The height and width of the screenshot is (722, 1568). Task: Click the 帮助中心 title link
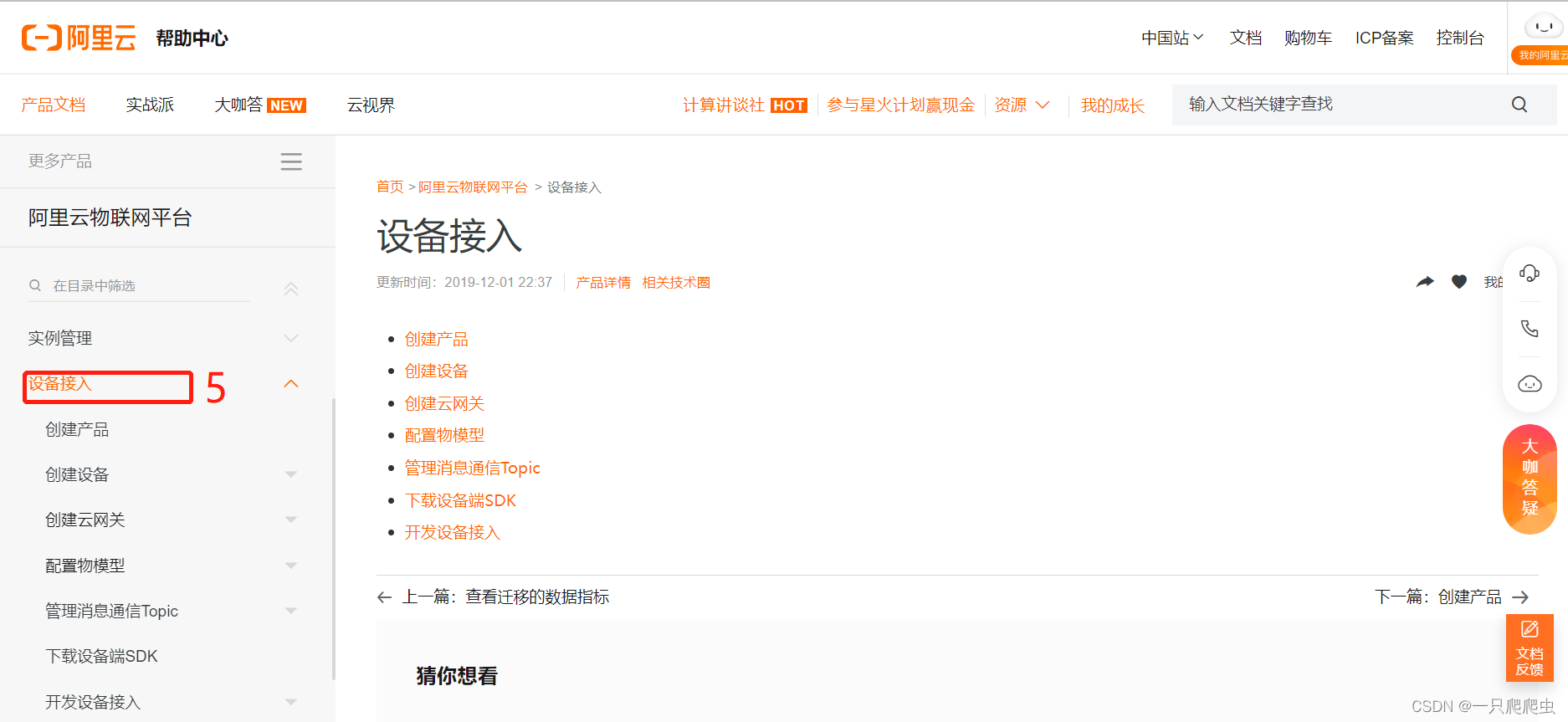click(192, 38)
